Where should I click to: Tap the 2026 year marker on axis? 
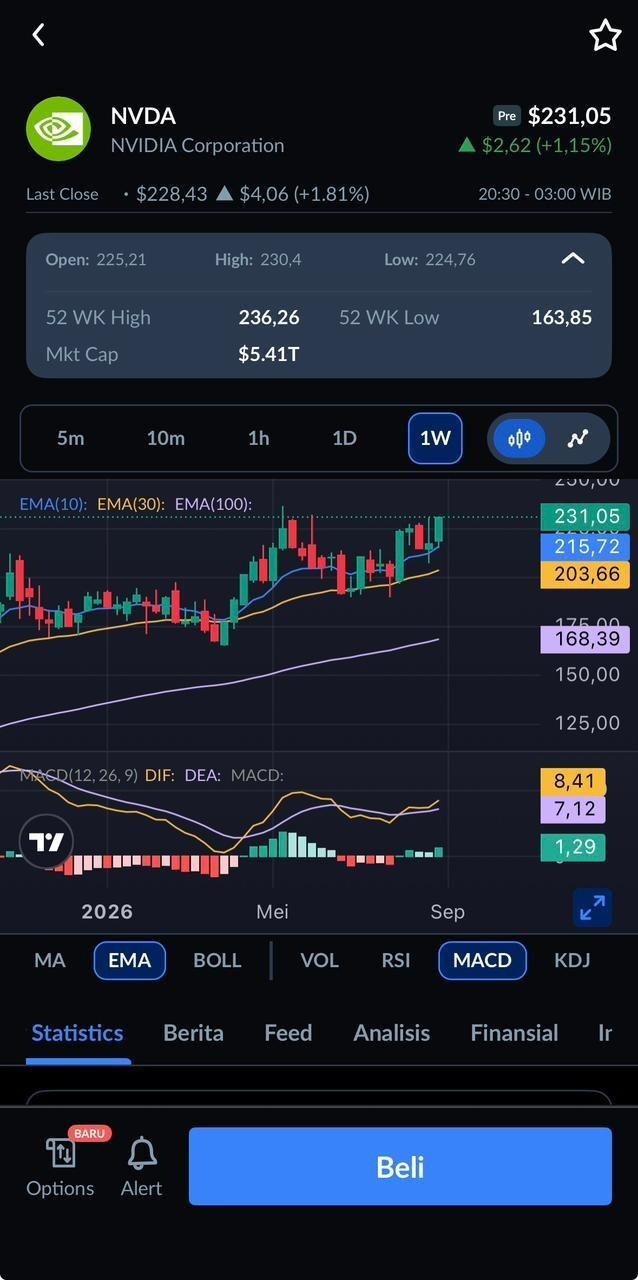click(x=107, y=911)
